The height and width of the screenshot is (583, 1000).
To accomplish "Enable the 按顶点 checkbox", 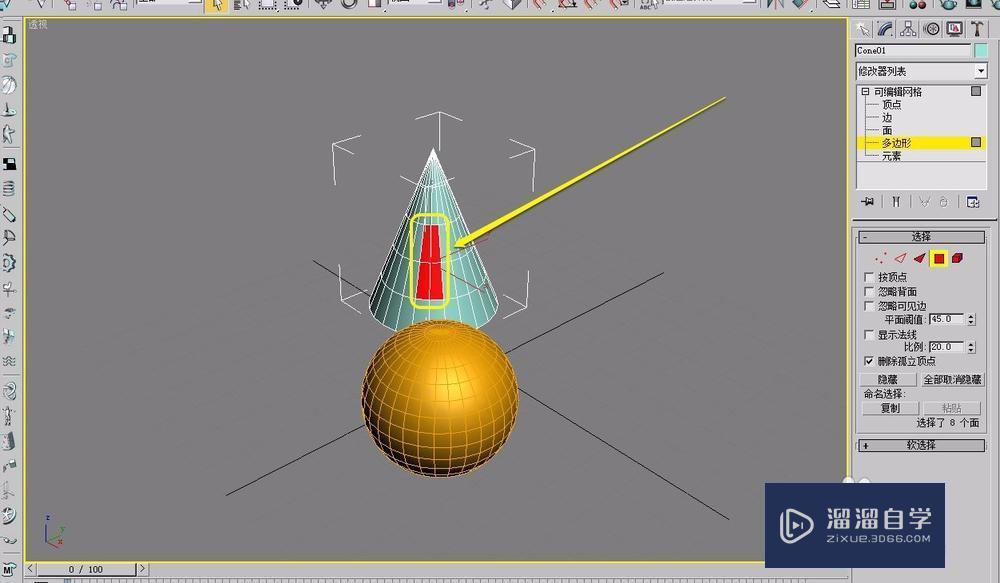I will 868,277.
